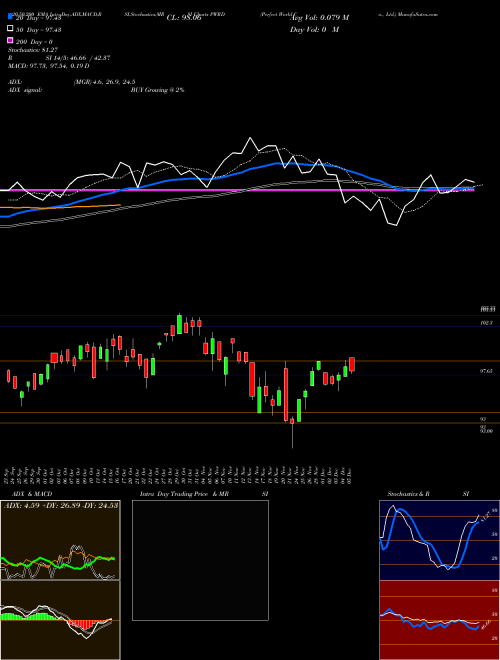Screen dimensions: 500x660
Task: Click the tallest green candlestick near the peak
Action: [180, 324]
